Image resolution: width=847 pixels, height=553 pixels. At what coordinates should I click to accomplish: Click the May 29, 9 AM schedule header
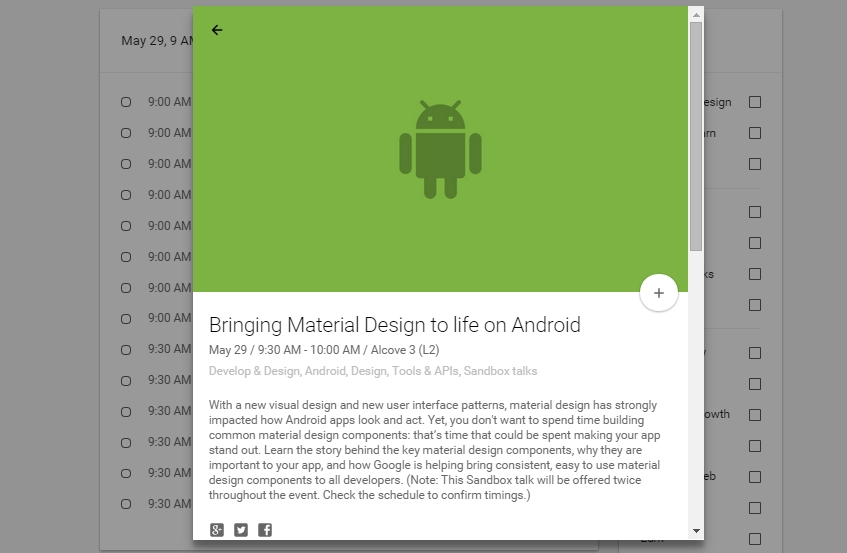pos(157,41)
